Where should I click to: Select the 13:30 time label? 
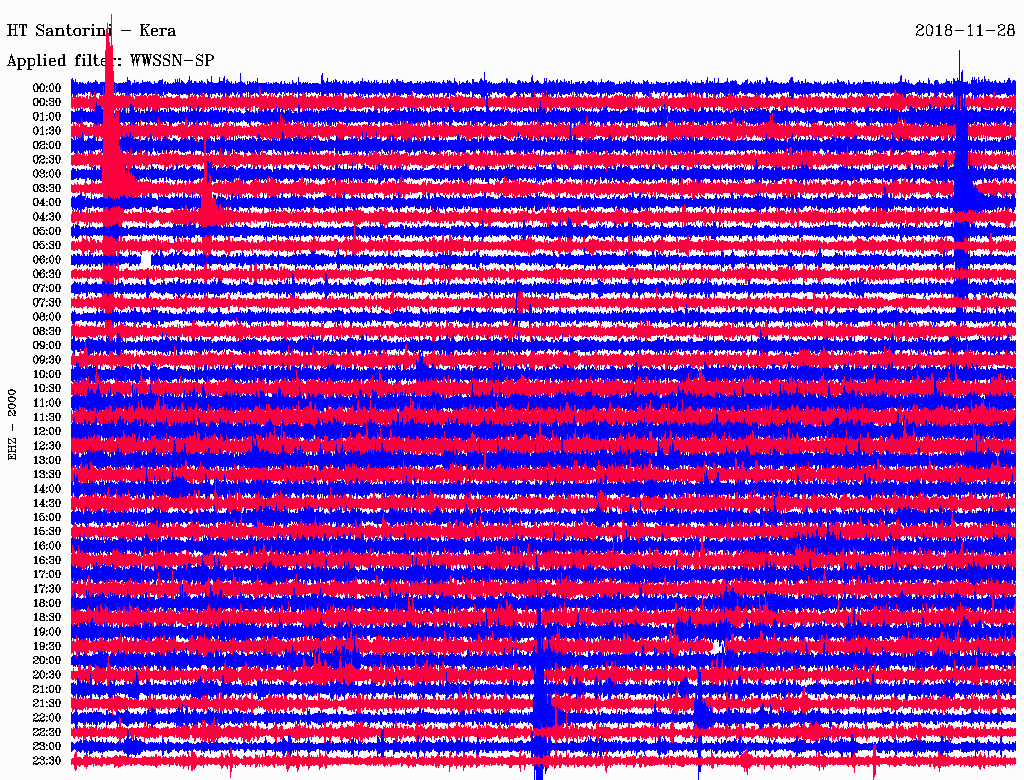click(47, 474)
